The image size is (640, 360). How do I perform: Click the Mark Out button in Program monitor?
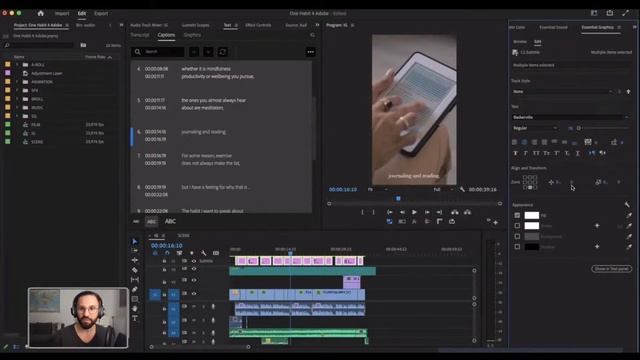373,212
